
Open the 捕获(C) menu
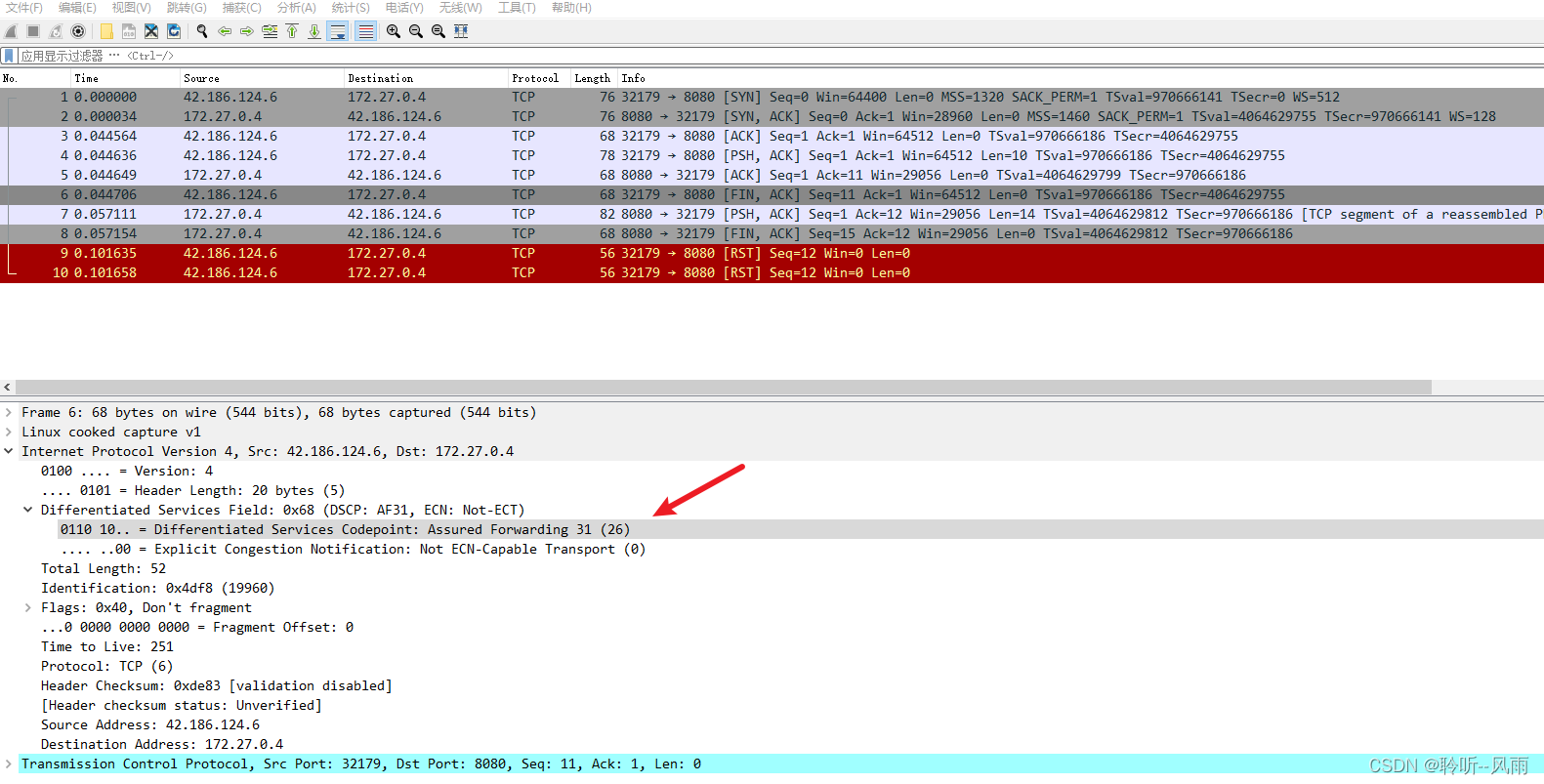click(x=241, y=8)
